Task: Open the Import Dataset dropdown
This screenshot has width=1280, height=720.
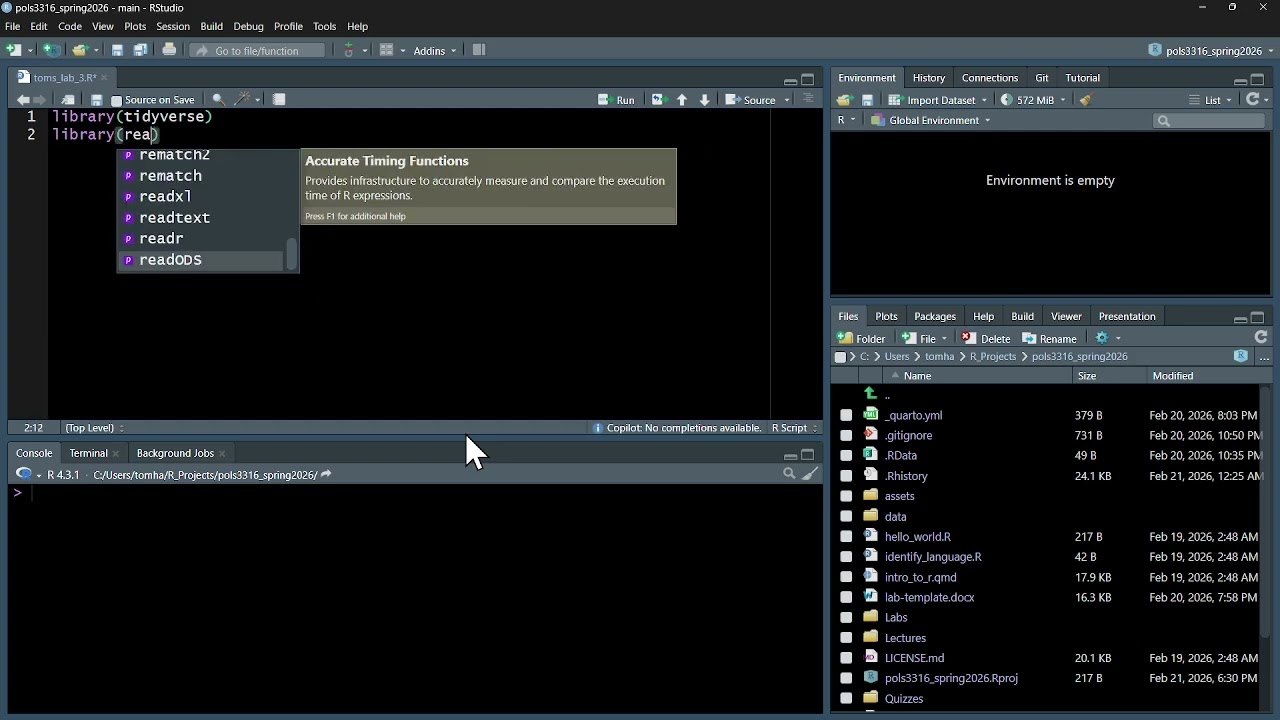Action: point(938,100)
